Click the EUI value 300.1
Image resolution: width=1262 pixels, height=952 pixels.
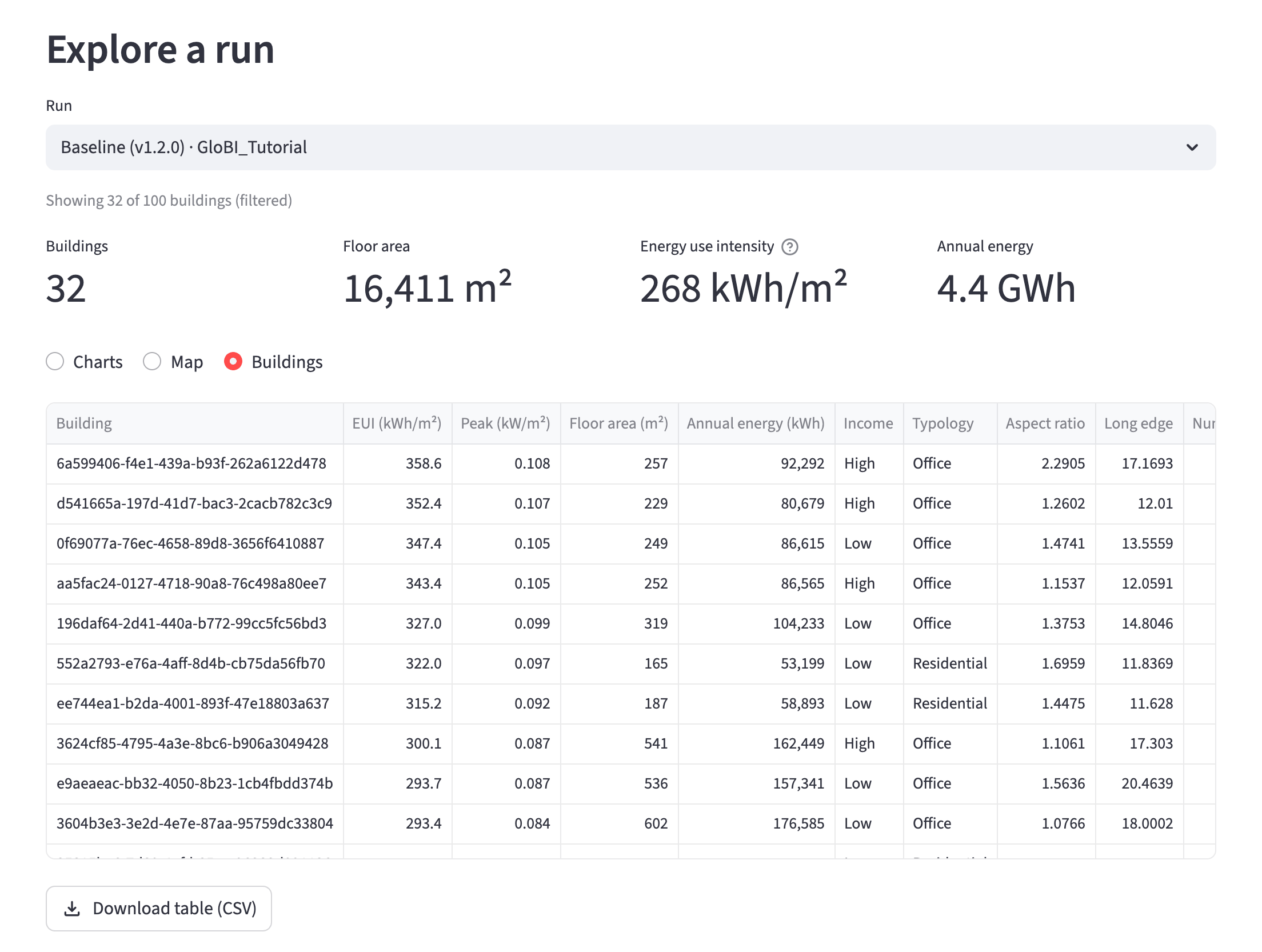(424, 743)
